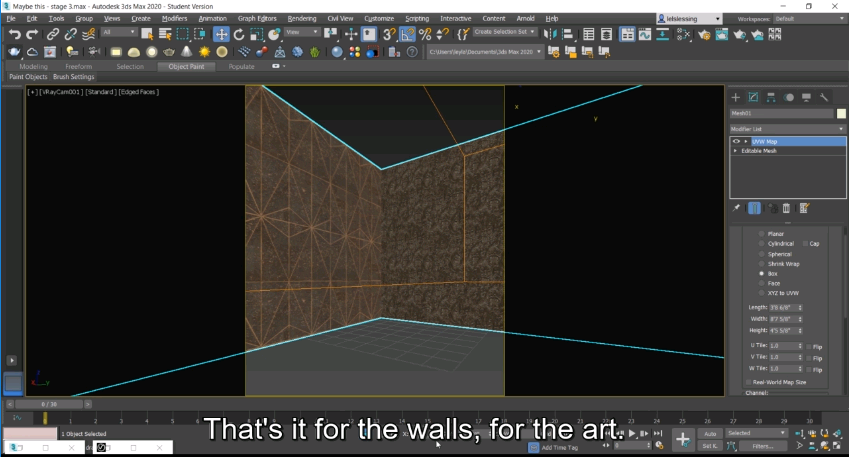Toggle the Percent Snap tool
Viewport: 849px width, 457px height.
[425, 35]
